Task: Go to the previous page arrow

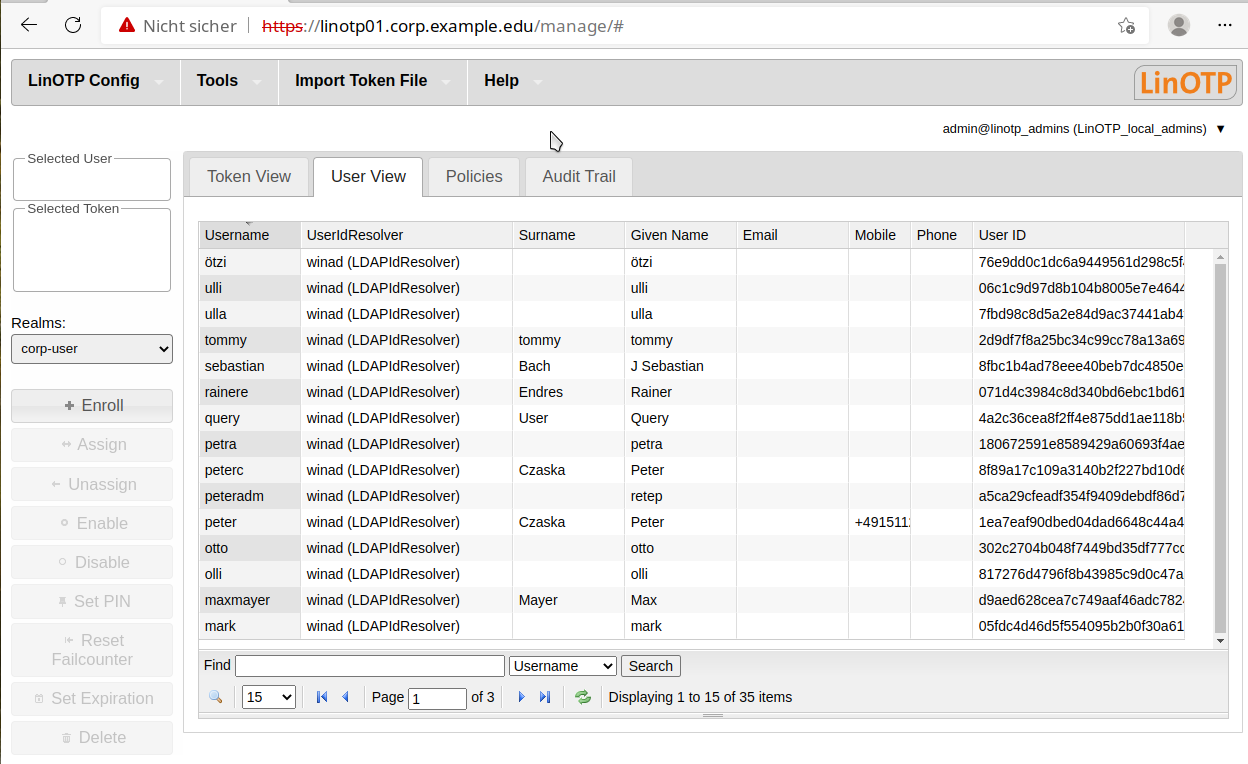Action: coord(345,697)
